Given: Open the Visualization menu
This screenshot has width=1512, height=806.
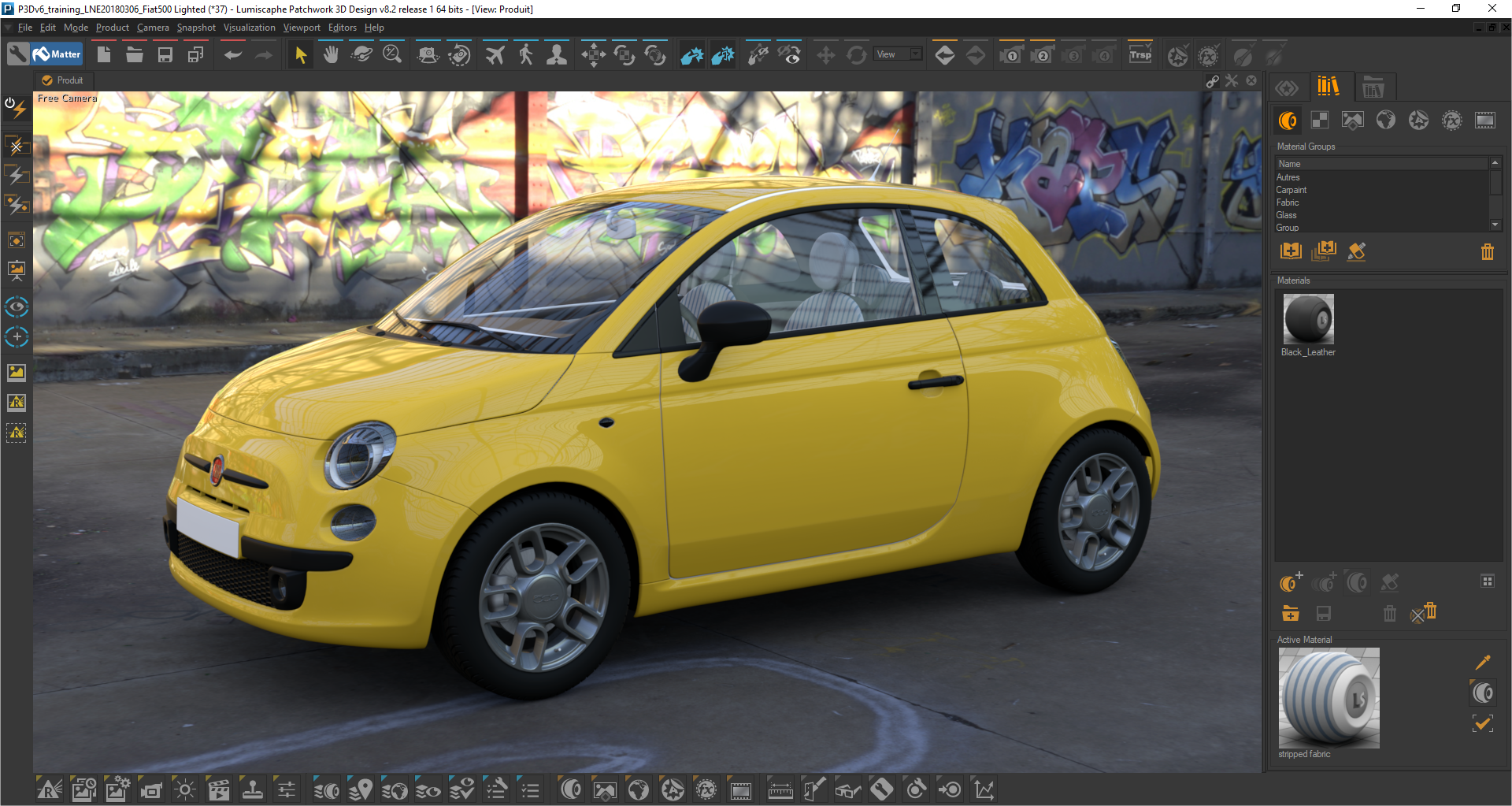Looking at the screenshot, I should 249,28.
